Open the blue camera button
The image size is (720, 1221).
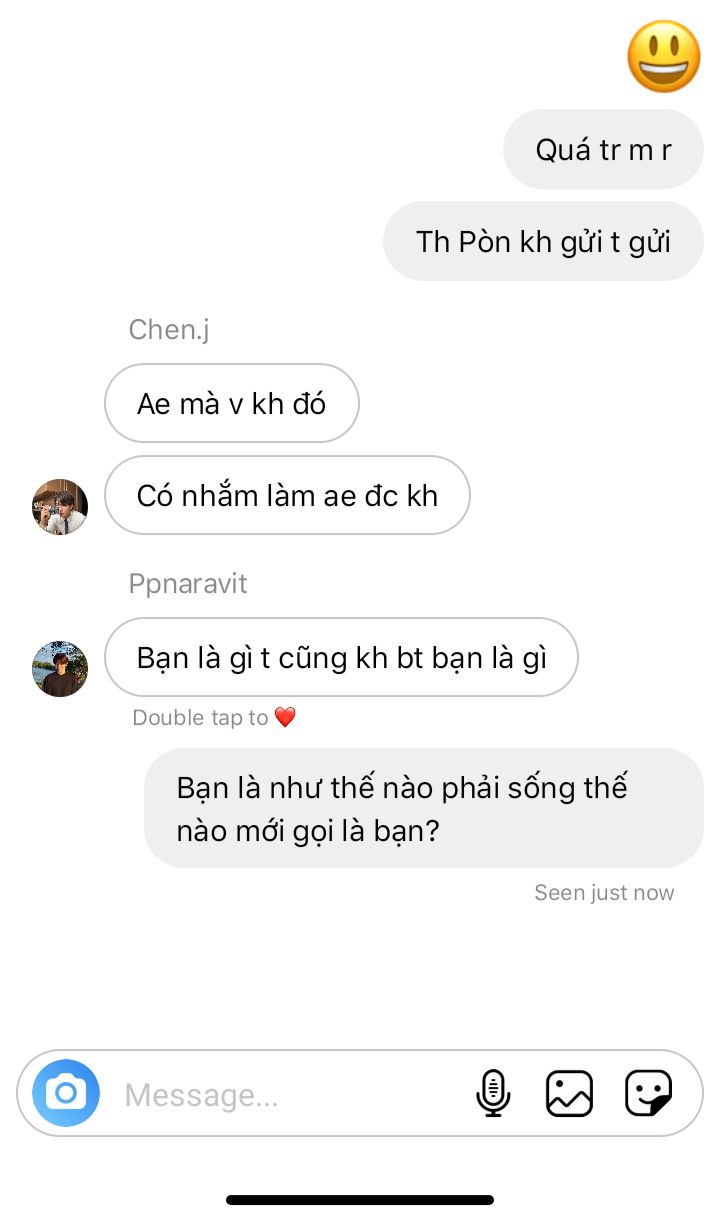click(x=66, y=1093)
